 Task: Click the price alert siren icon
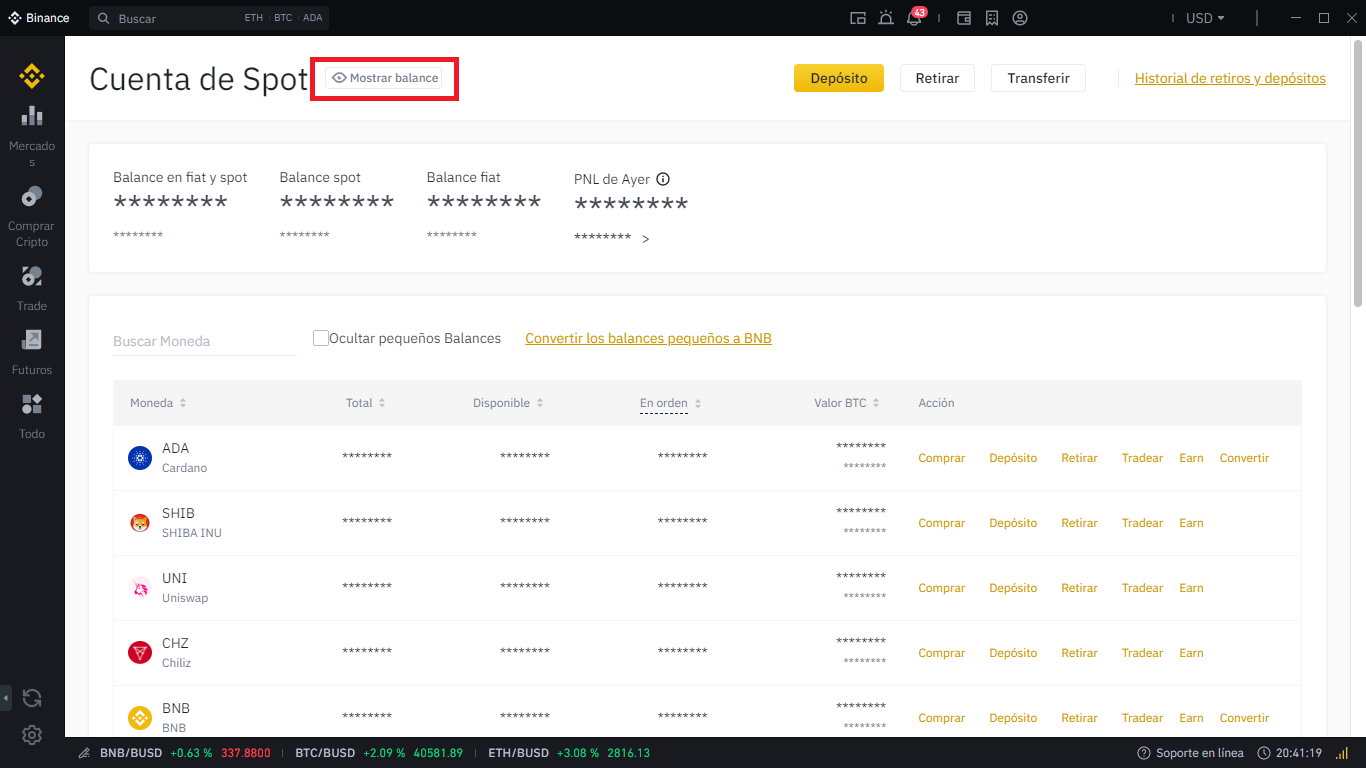click(x=886, y=18)
